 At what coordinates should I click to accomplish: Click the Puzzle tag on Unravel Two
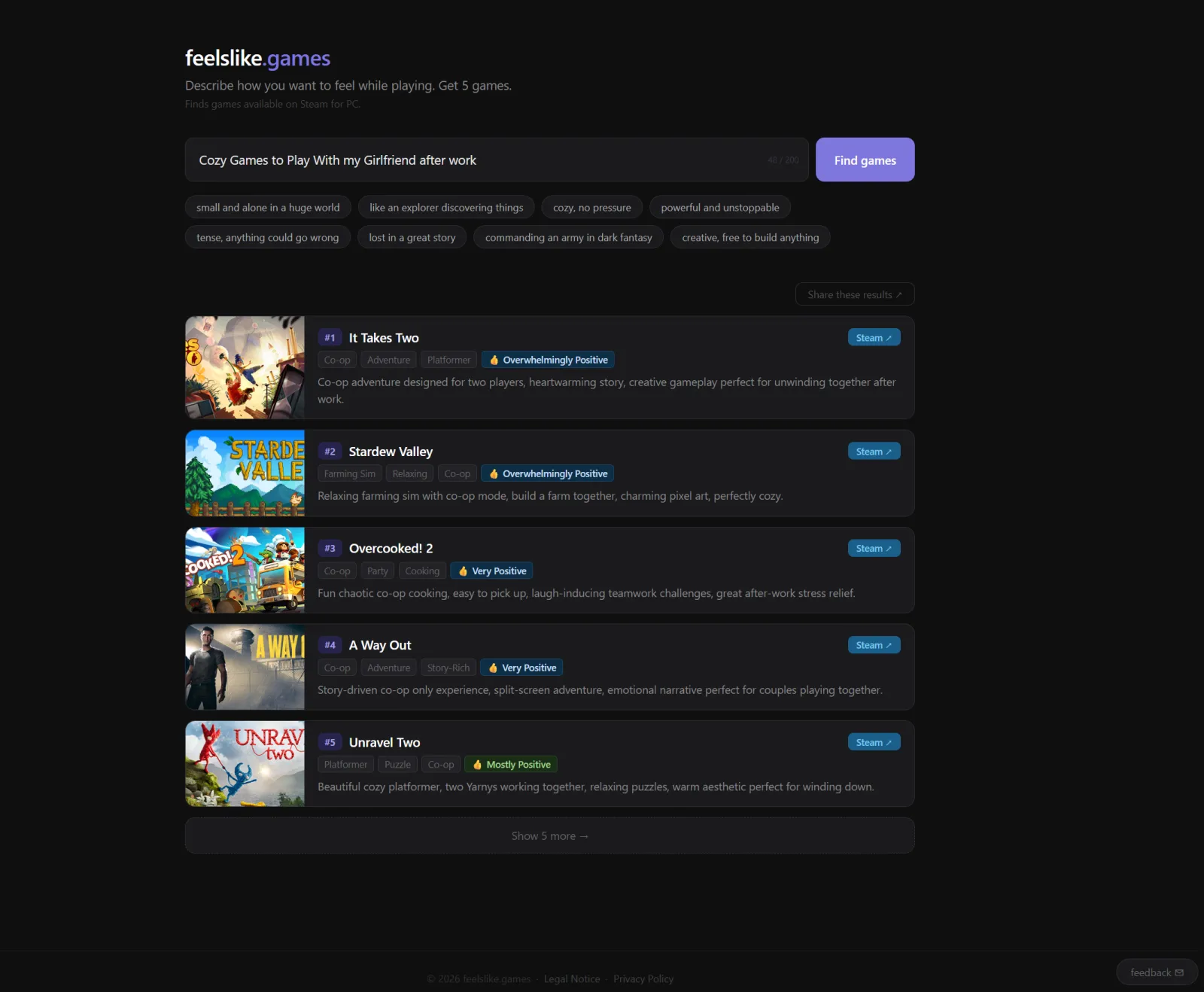[x=397, y=764]
